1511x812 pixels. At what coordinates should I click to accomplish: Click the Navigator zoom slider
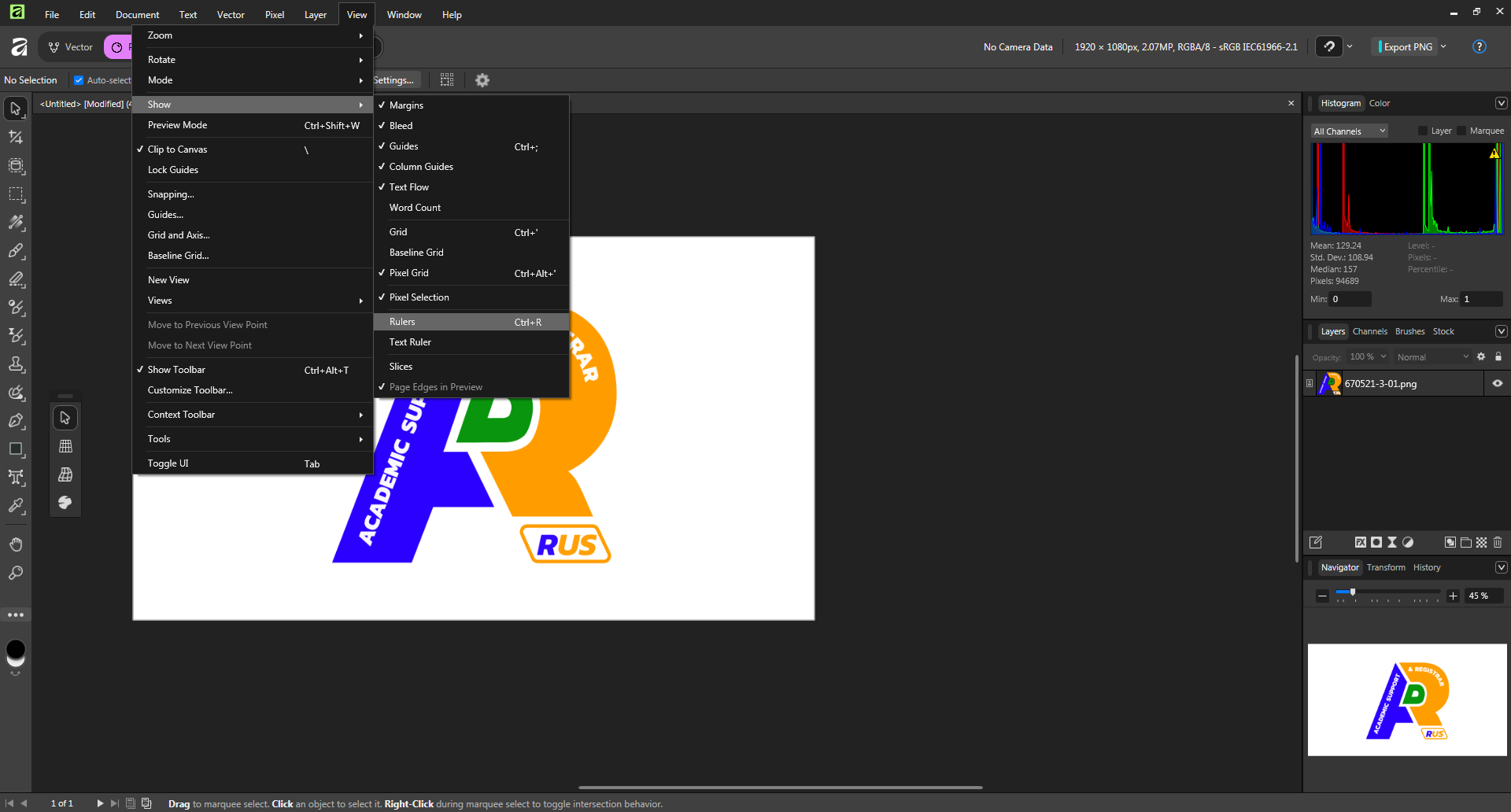click(1387, 592)
